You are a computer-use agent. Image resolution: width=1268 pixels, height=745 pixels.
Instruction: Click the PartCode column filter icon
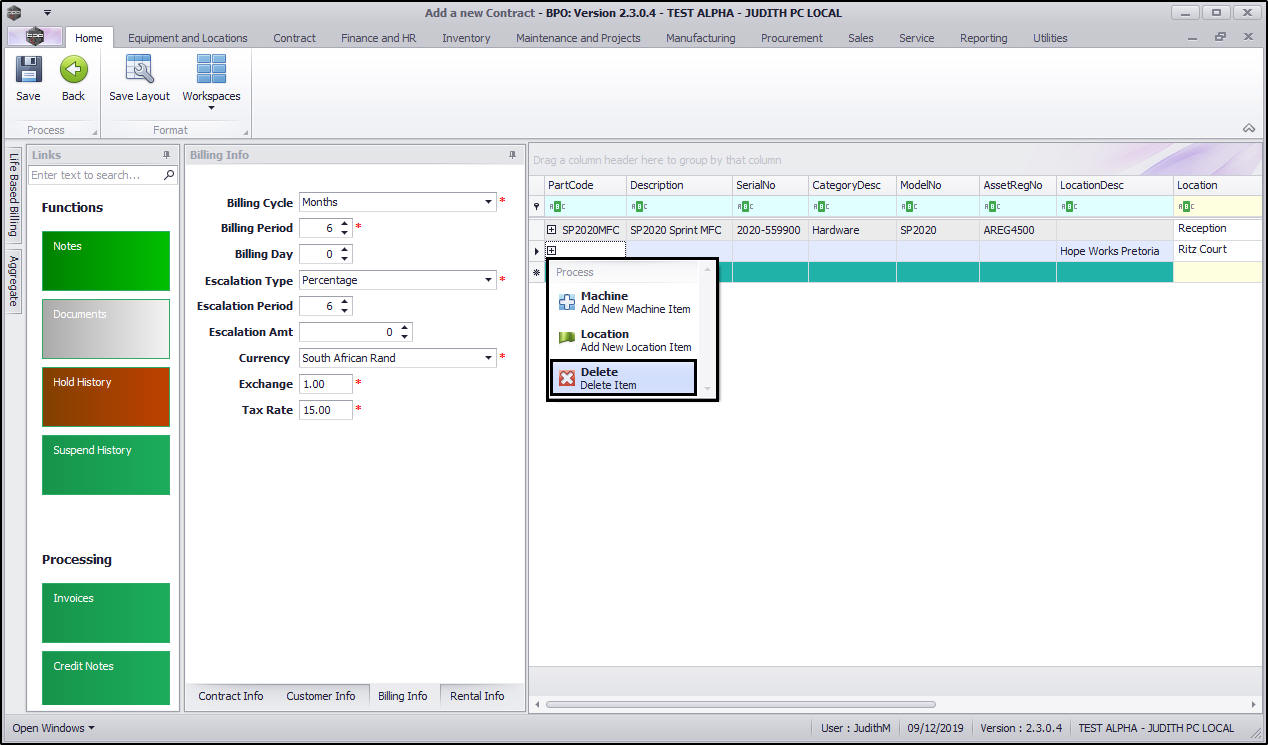pyautogui.click(x=558, y=207)
